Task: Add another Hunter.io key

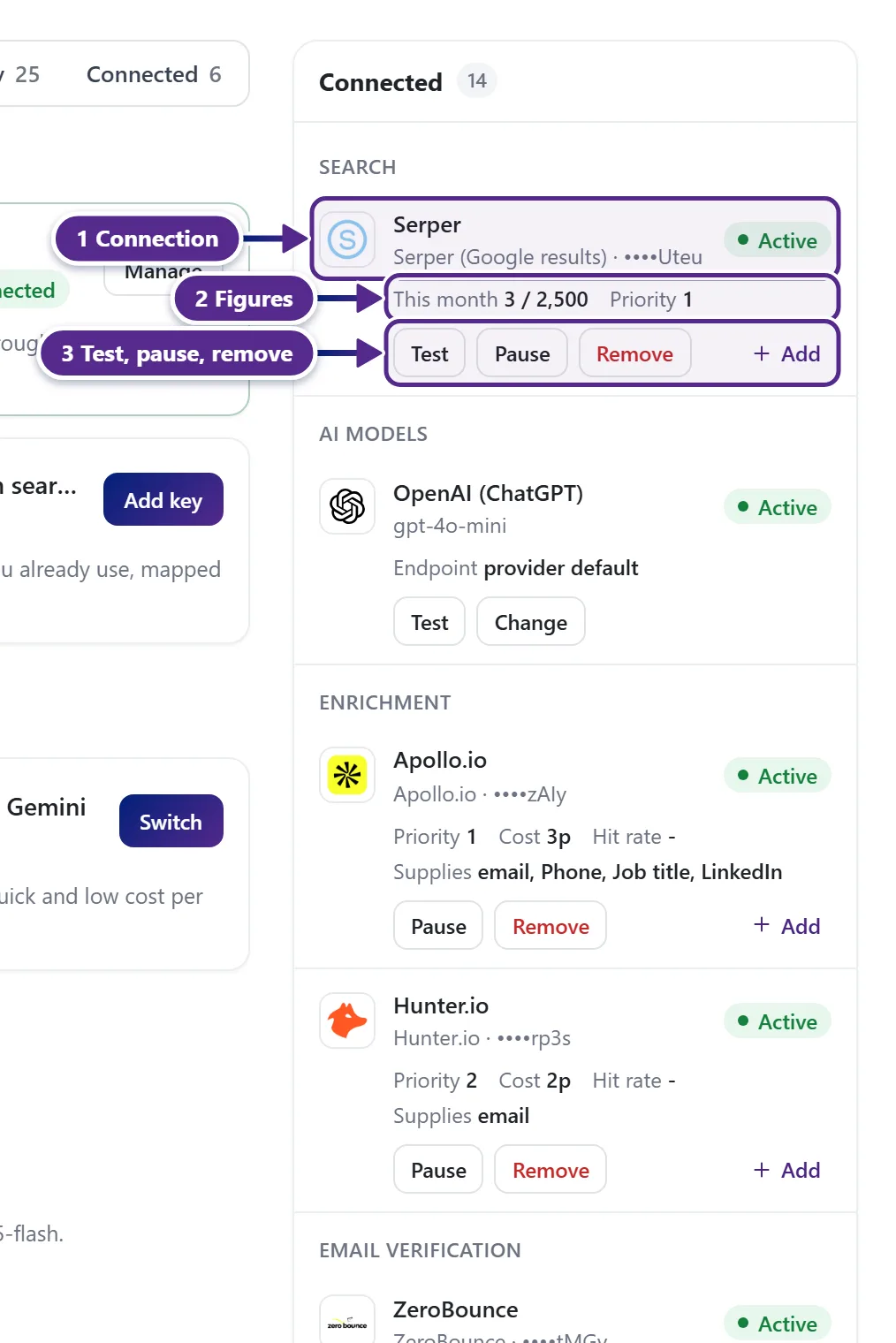Action: (x=786, y=1170)
